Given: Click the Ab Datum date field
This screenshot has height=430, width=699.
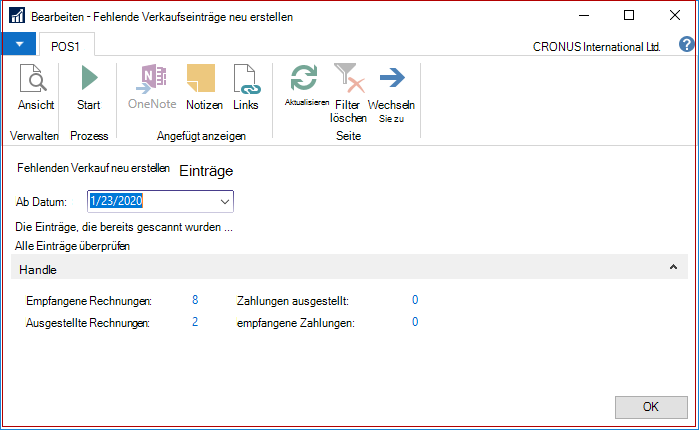Looking at the screenshot, I should tap(160, 201).
